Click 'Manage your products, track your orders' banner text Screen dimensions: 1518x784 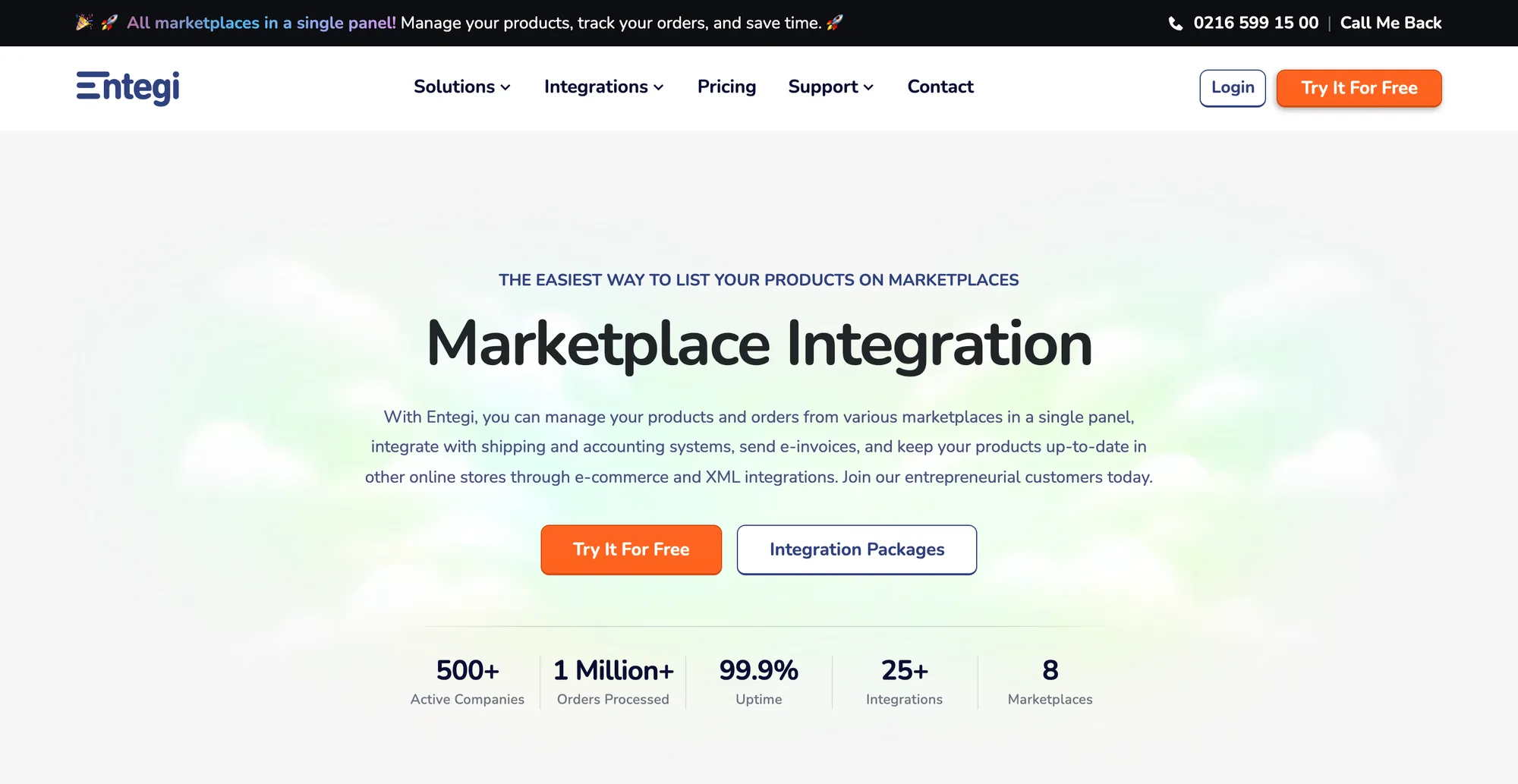[611, 23]
